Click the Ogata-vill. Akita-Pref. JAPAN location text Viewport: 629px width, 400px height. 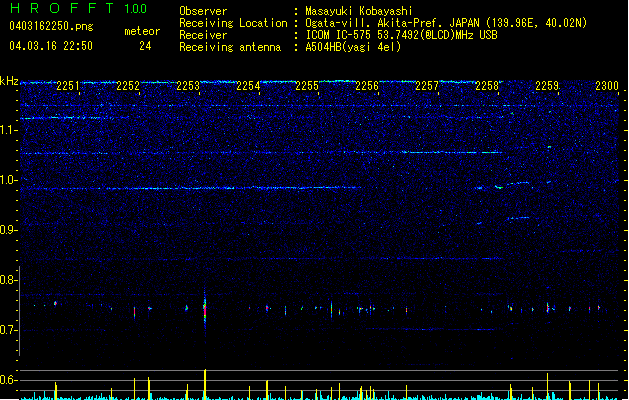(446, 23)
